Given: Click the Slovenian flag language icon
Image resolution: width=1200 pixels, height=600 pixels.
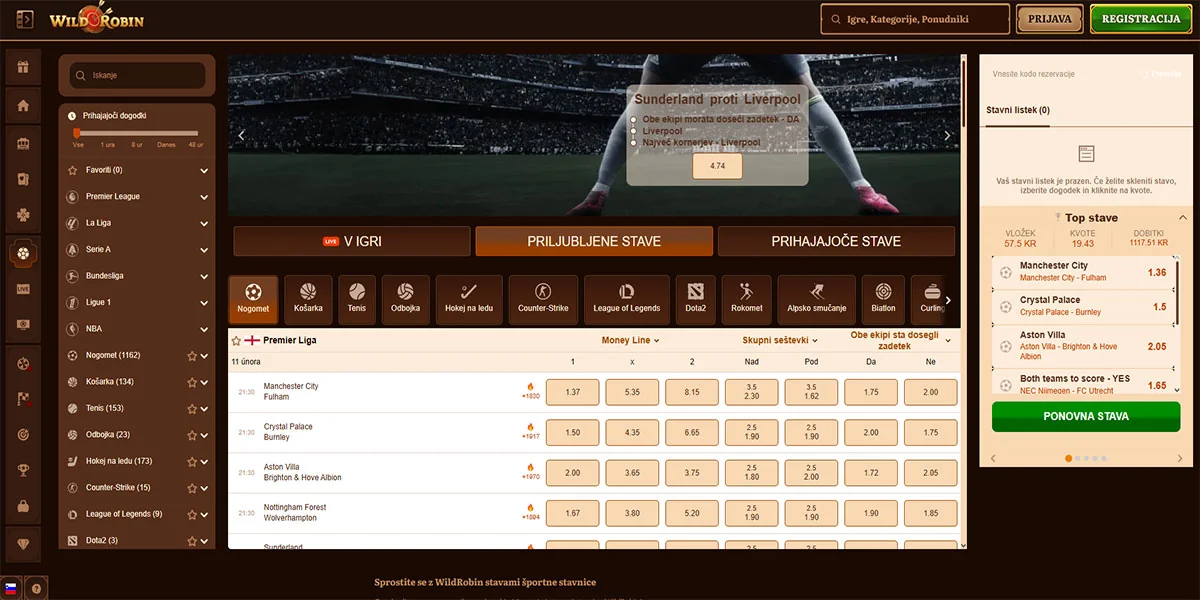Looking at the screenshot, I should click(12, 589).
